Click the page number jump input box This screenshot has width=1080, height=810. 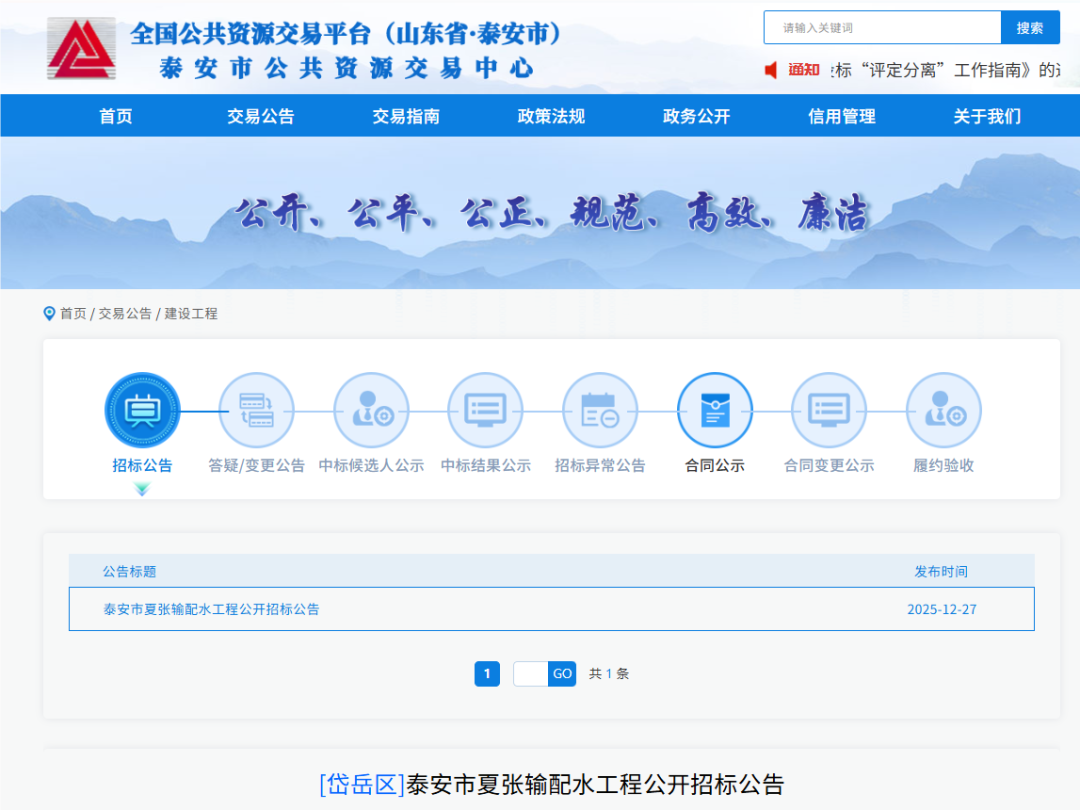click(530, 674)
